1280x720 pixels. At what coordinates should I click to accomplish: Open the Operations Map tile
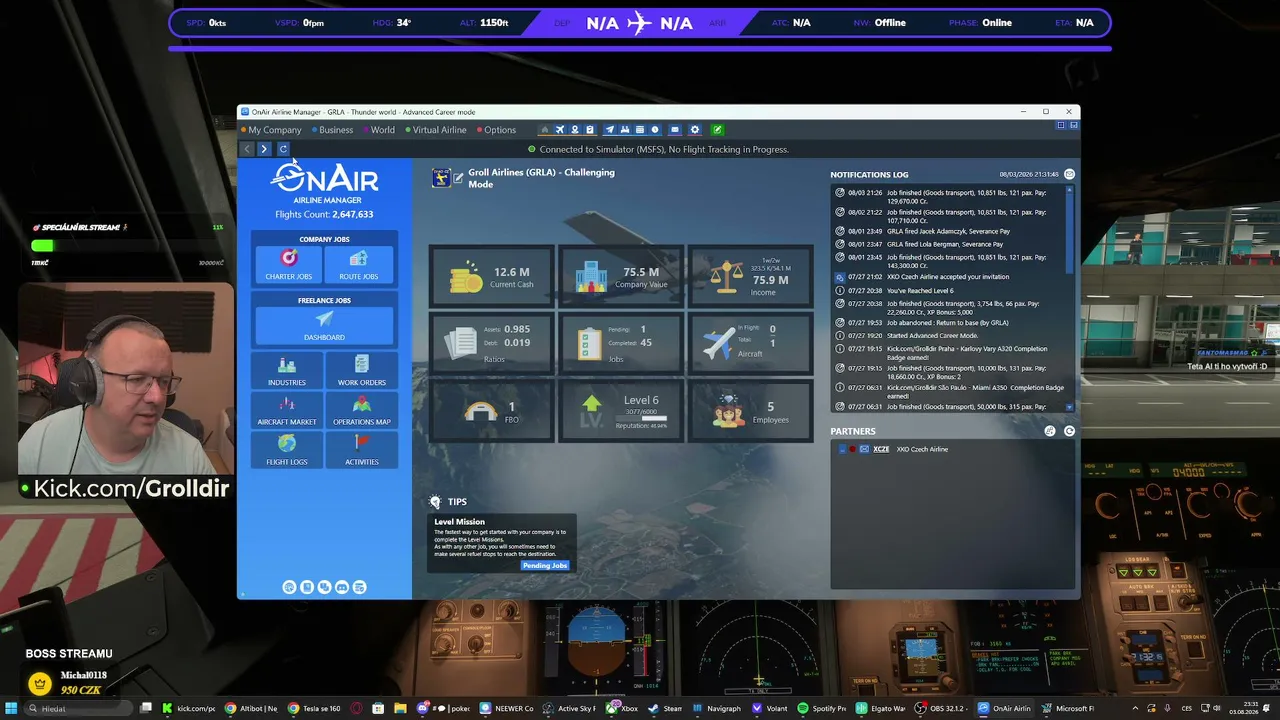click(x=361, y=411)
